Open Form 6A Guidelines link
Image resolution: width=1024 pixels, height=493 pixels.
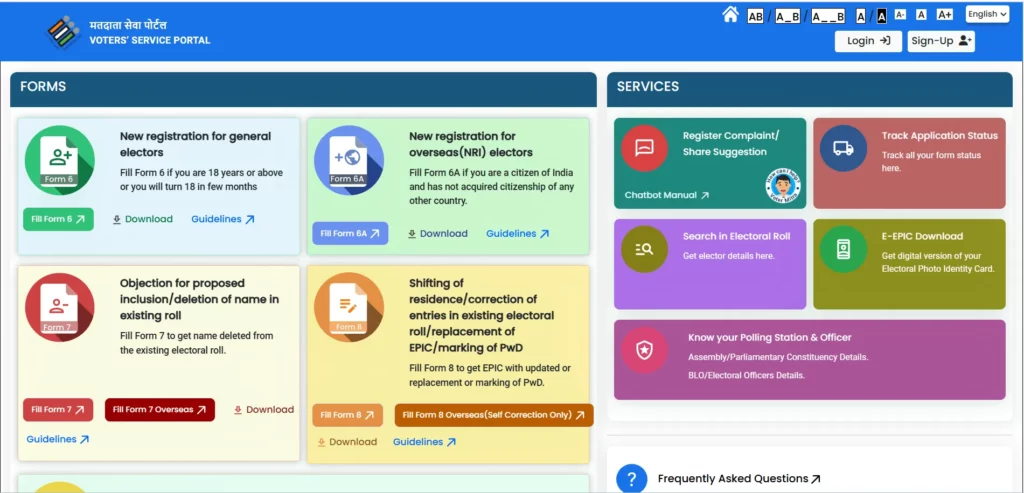pos(517,234)
